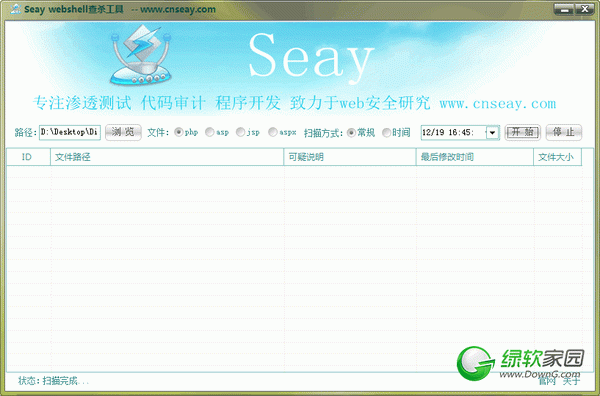Click the 浏览 browse button

pos(123,132)
